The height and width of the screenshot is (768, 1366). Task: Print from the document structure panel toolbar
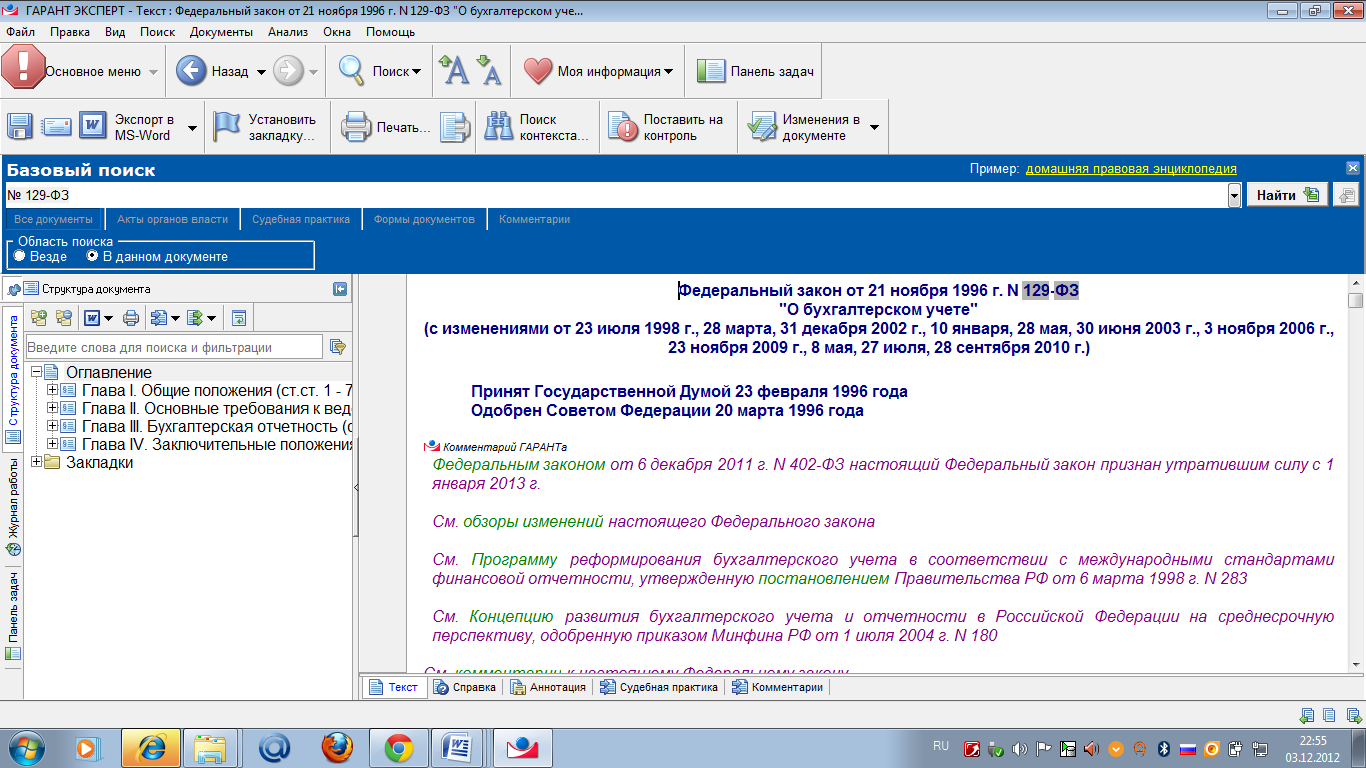(x=131, y=318)
